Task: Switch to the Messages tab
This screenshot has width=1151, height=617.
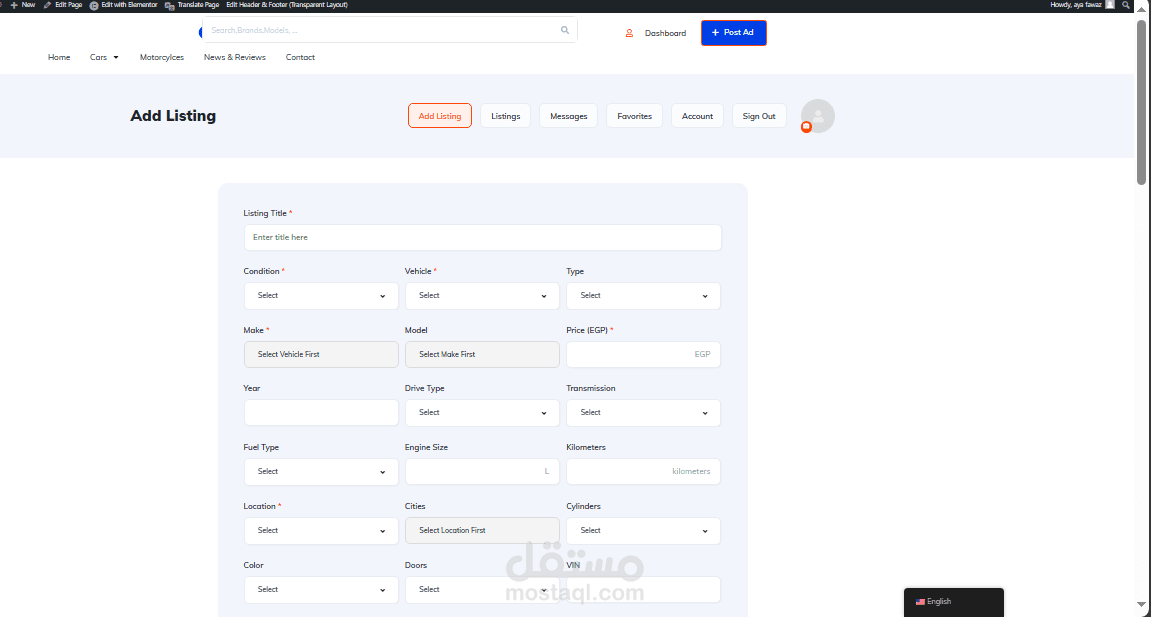Action: click(x=569, y=116)
